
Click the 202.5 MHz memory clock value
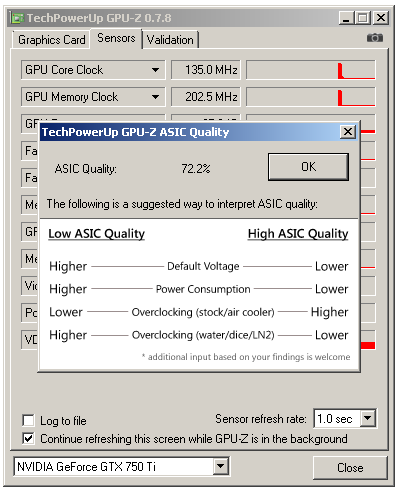click(206, 97)
